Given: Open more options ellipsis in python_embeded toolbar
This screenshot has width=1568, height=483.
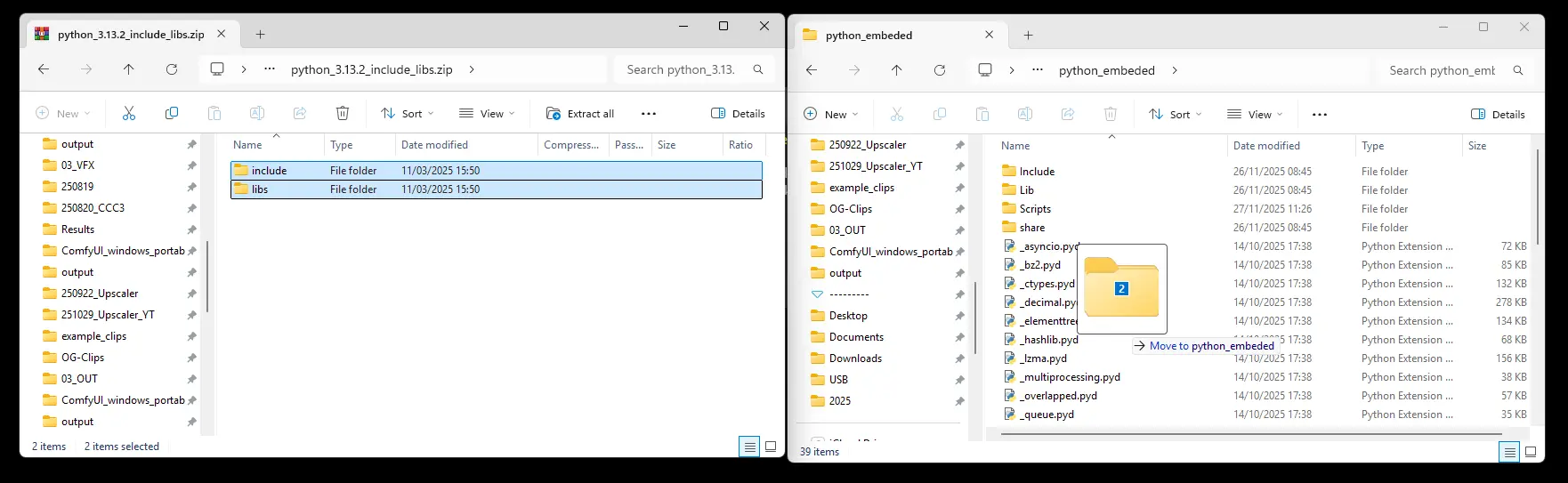Looking at the screenshot, I should [x=1320, y=115].
